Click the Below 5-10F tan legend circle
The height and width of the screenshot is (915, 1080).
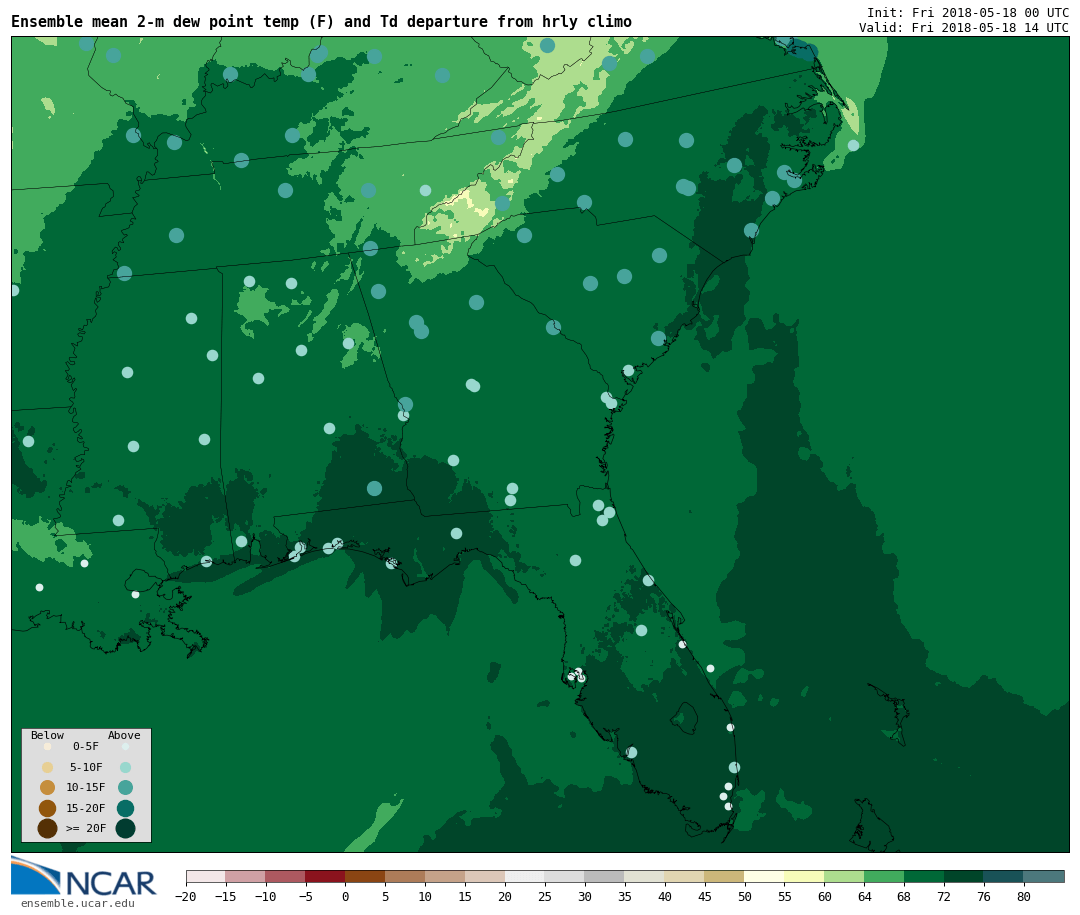click(48, 767)
